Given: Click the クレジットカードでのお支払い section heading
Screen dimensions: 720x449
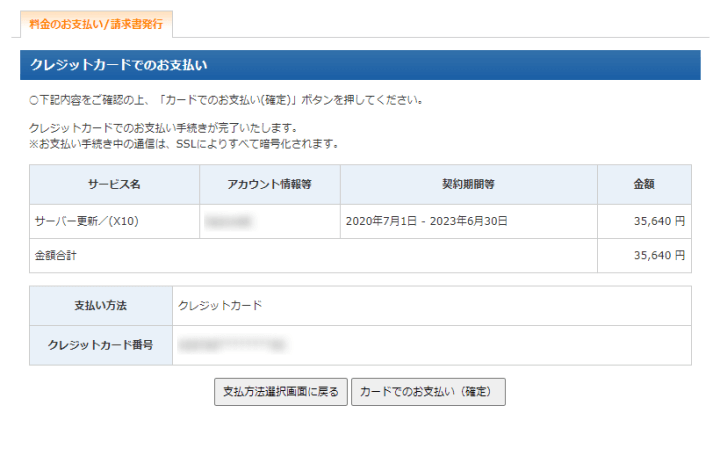Looking at the screenshot, I should 360,65.
